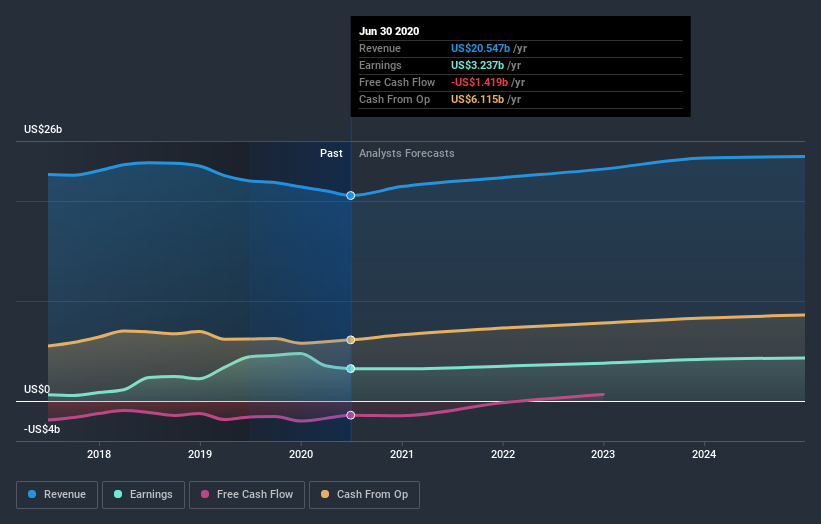The image size is (821, 524).
Task: Click the 2023 x-axis label
Action: click(603, 454)
